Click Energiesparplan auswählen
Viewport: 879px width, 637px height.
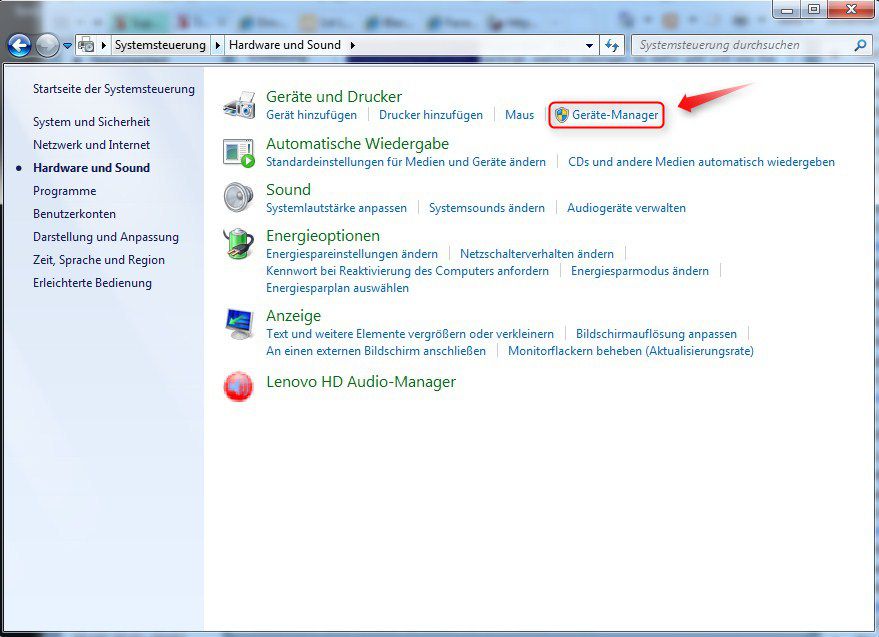pyautogui.click(x=336, y=288)
